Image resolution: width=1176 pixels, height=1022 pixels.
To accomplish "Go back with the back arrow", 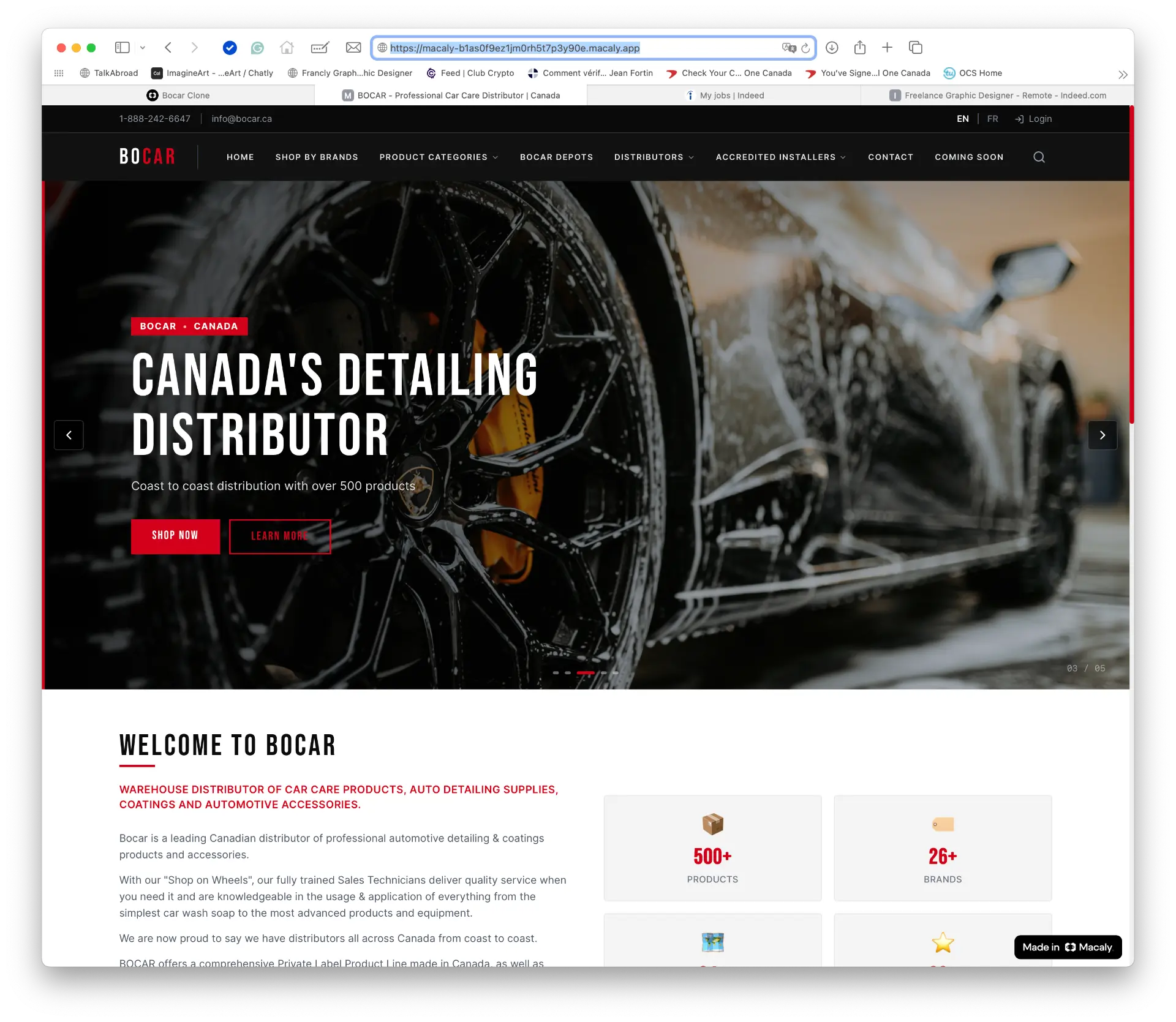I will coord(168,47).
